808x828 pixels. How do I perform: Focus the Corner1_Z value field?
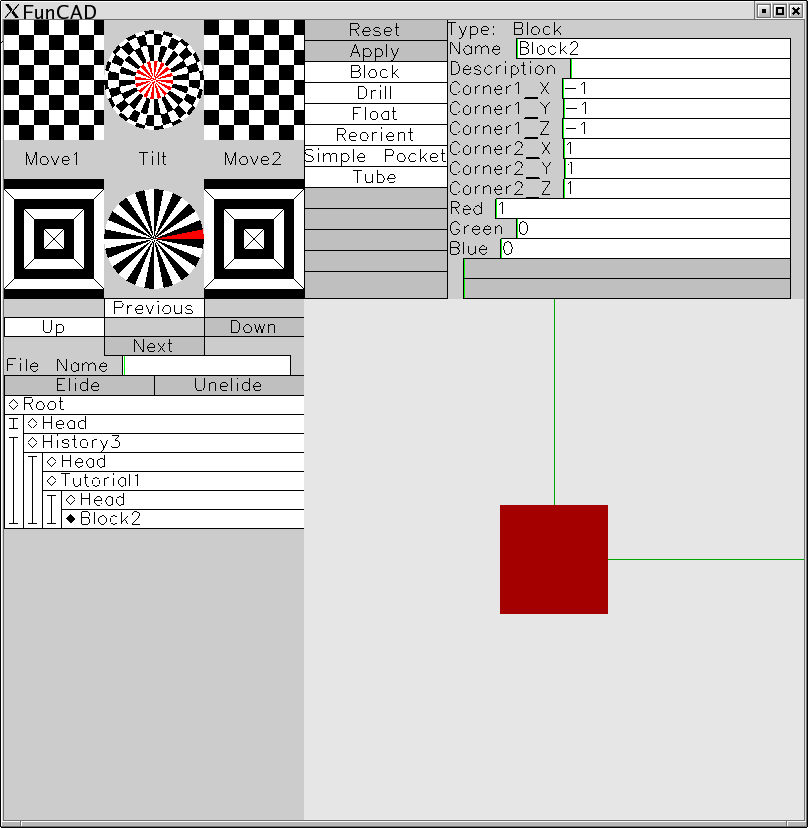point(677,129)
